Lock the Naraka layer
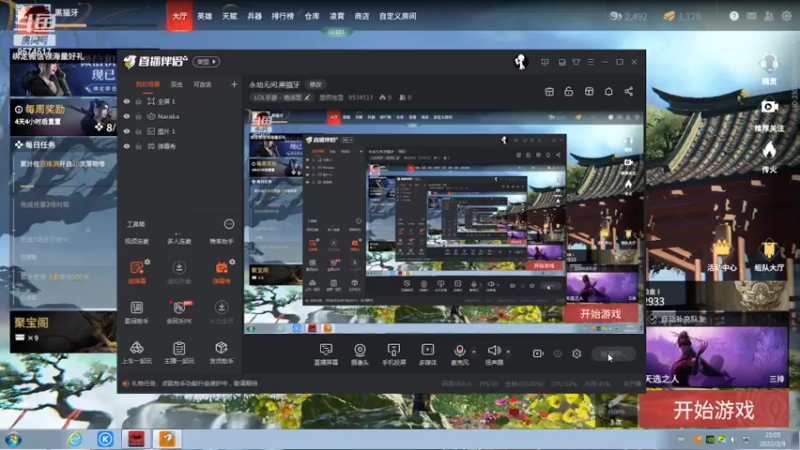Image resolution: width=800 pixels, height=450 pixels. [x=138, y=116]
